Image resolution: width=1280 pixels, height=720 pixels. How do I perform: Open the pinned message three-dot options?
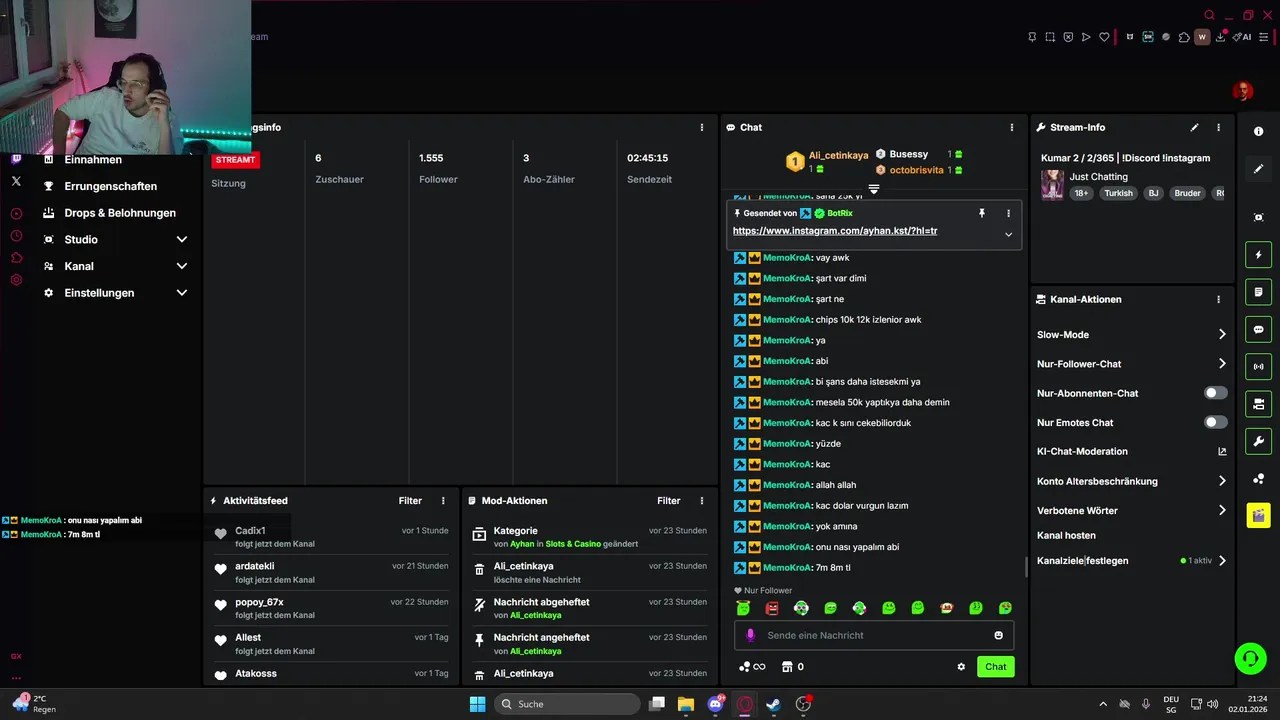pos(1008,213)
